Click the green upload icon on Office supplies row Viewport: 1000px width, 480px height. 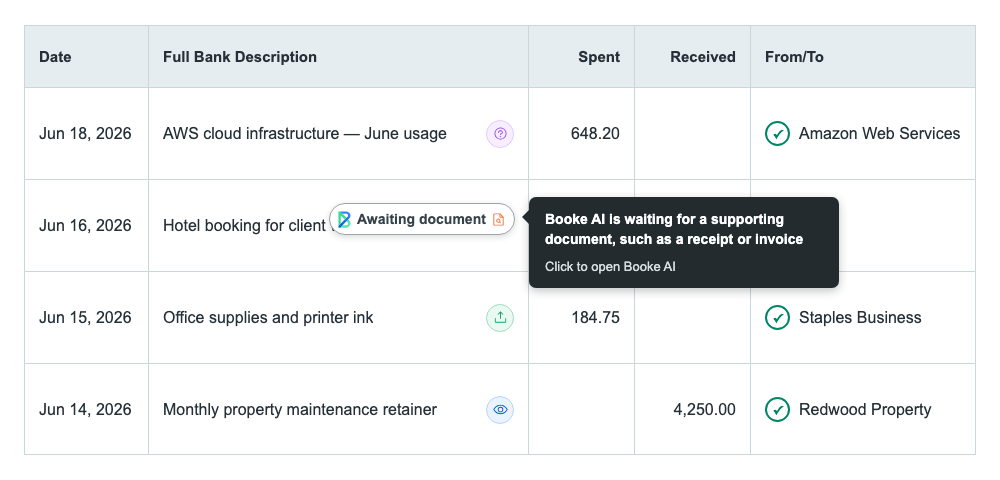coord(500,317)
